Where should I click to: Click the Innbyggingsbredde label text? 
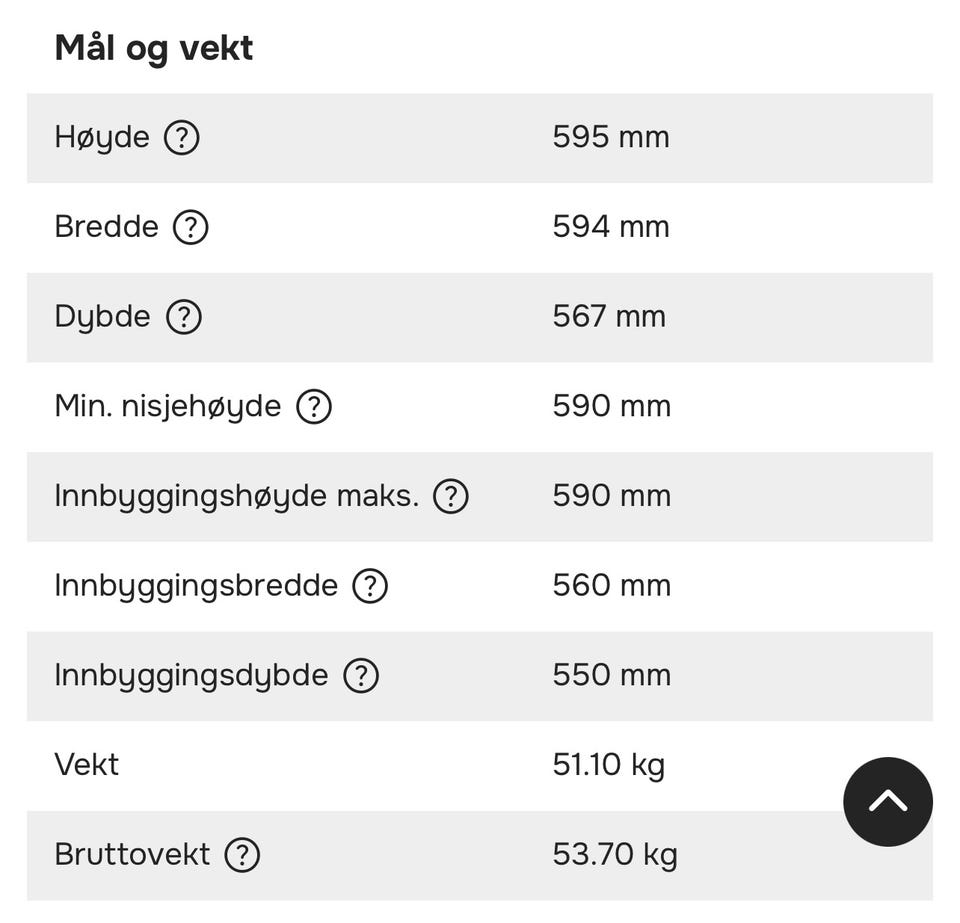[196, 586]
